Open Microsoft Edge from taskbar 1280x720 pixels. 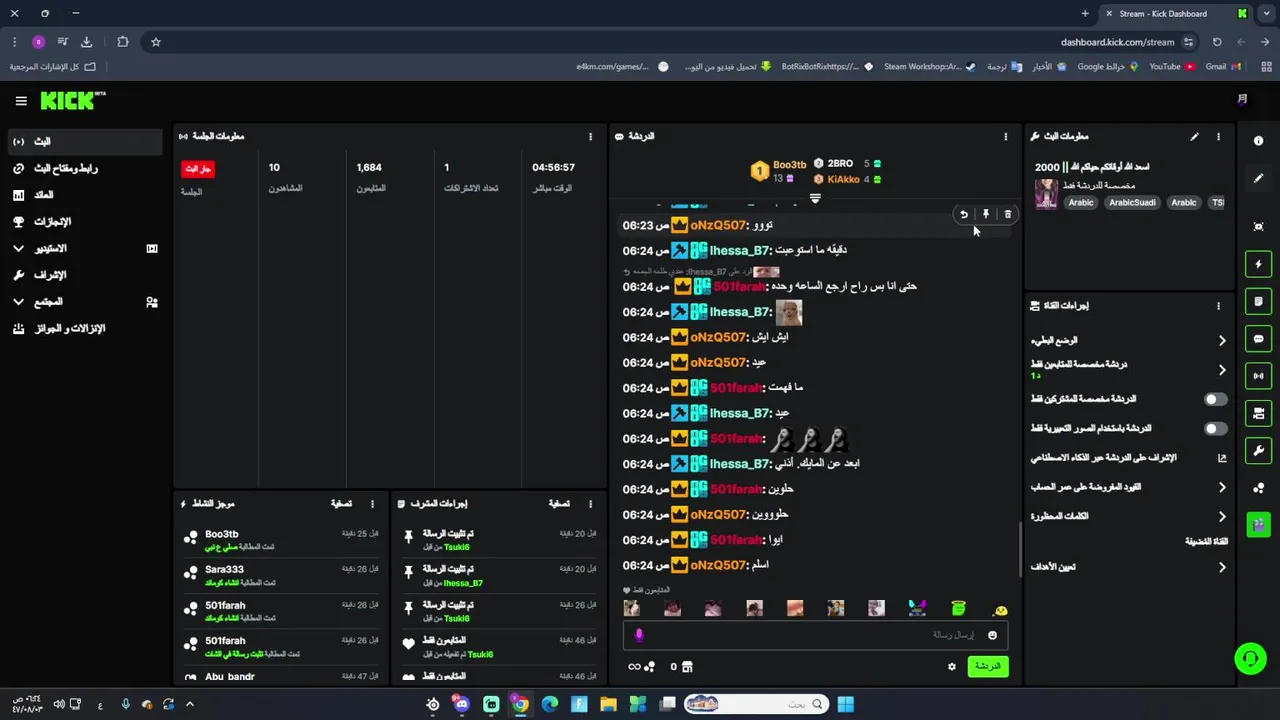tap(549, 704)
